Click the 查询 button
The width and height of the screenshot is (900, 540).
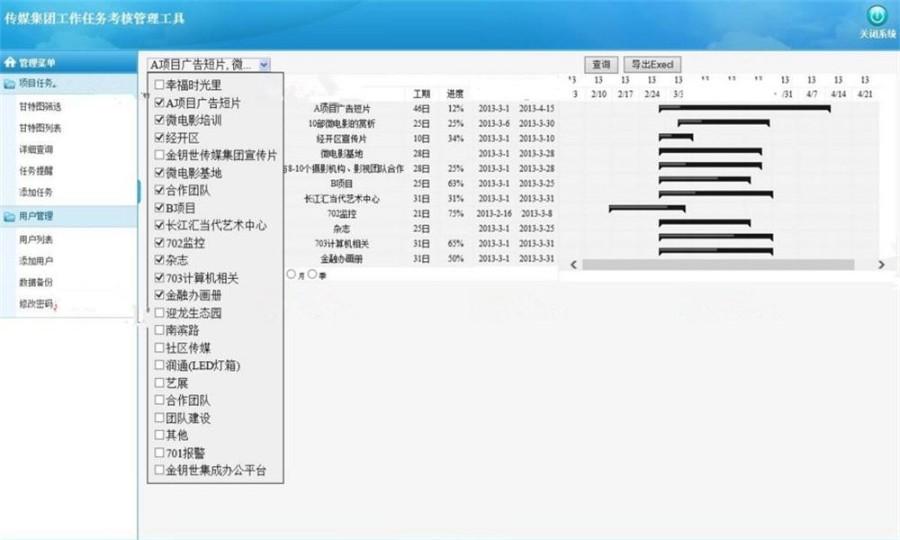pos(601,64)
